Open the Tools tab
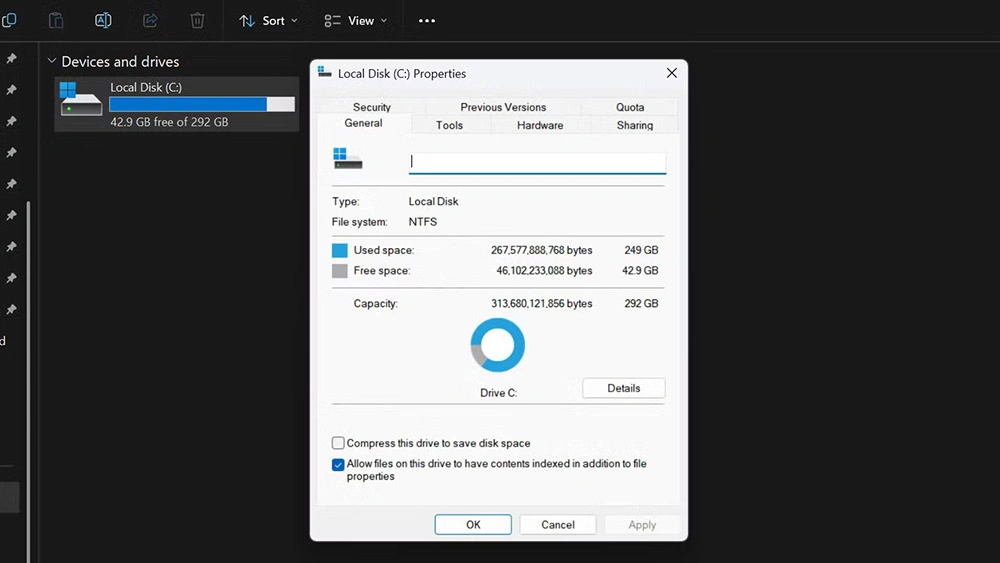This screenshot has width=1000, height=563. tap(449, 125)
